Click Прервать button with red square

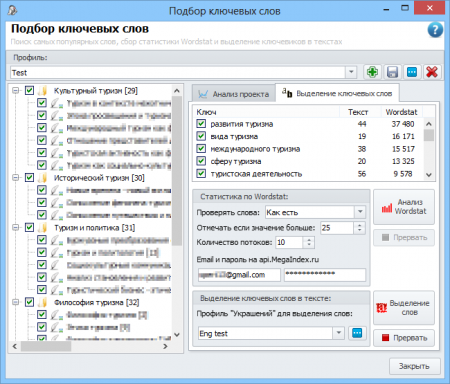(404, 338)
